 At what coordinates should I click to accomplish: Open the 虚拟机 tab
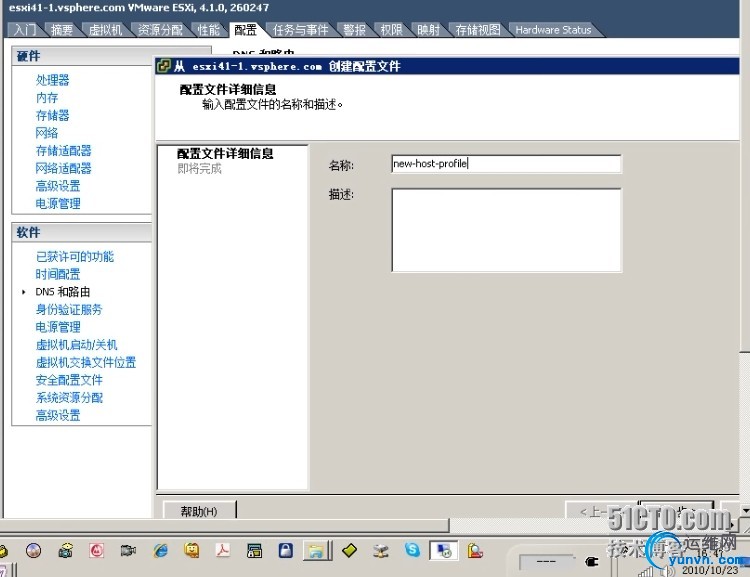pyautogui.click(x=105, y=30)
